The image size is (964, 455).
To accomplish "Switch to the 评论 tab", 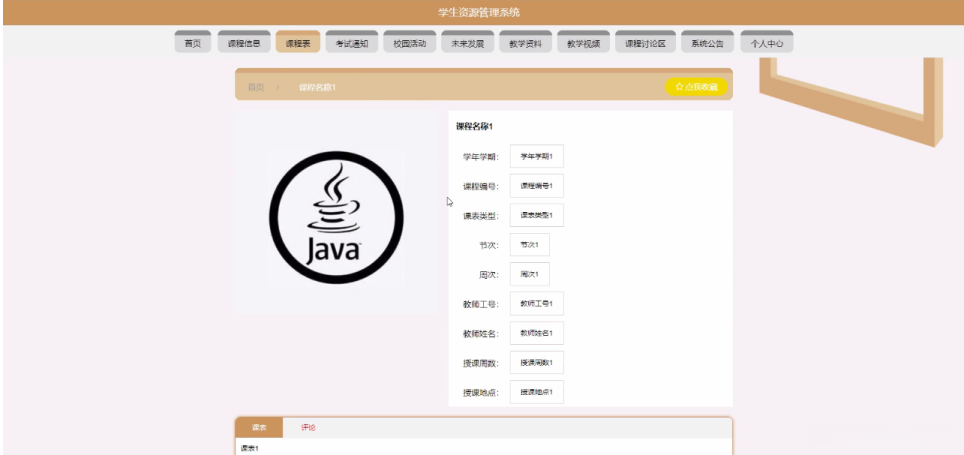I will [308, 427].
